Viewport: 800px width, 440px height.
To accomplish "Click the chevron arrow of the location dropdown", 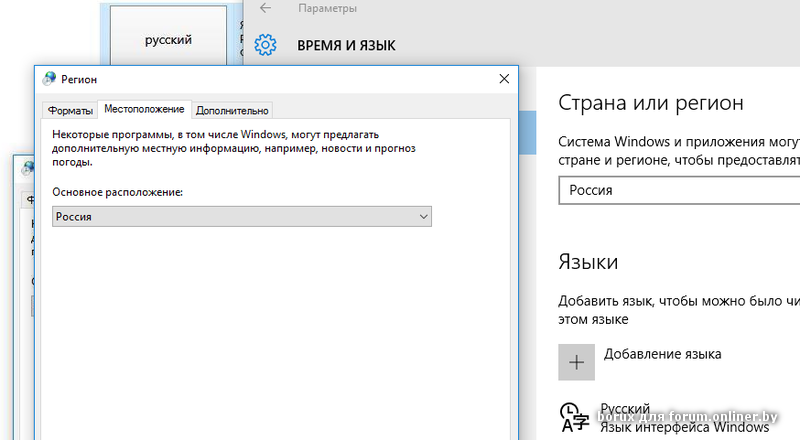I will [423, 216].
